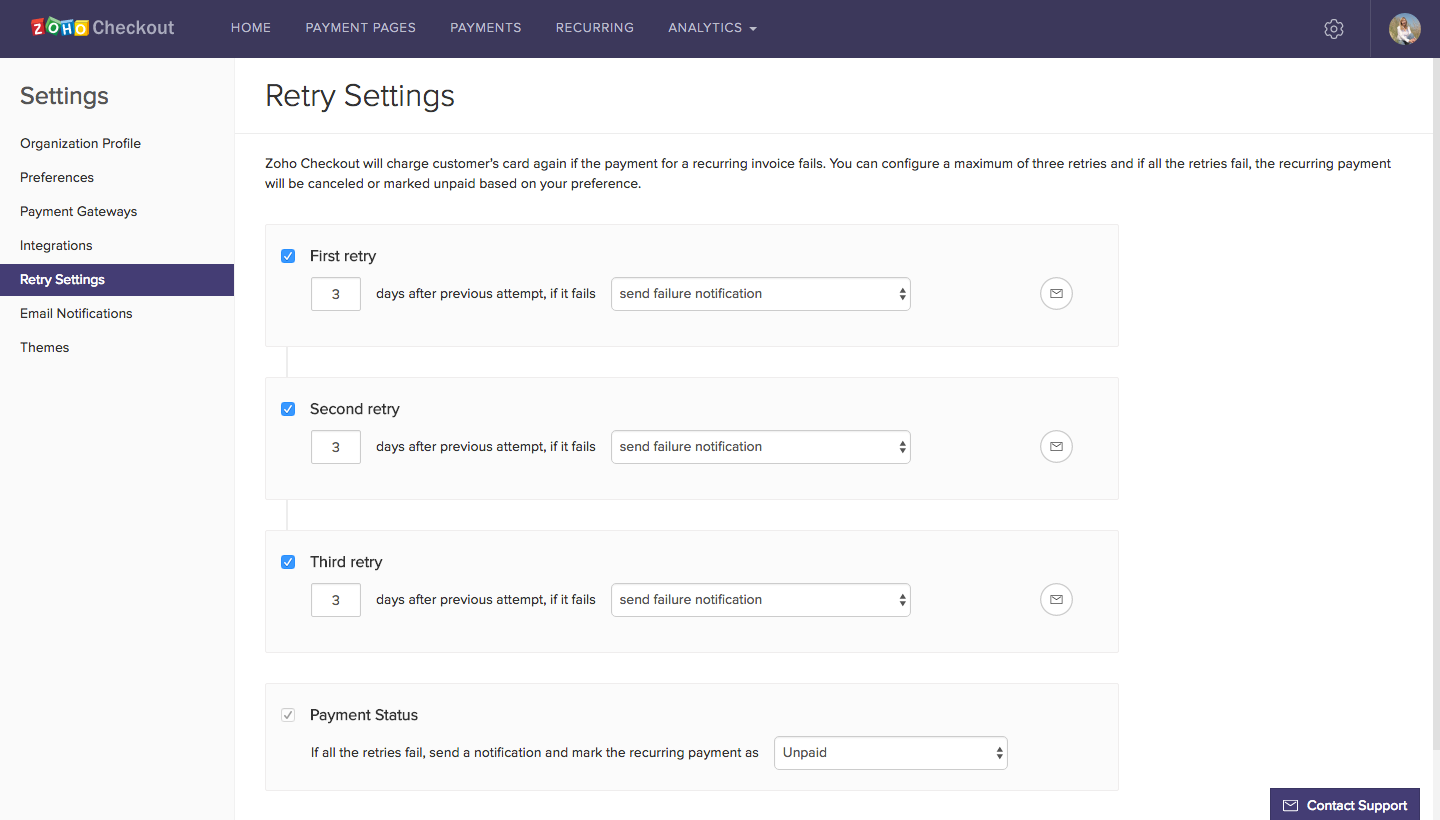
Task: Uncheck the Second retry checkbox
Action: (x=288, y=409)
